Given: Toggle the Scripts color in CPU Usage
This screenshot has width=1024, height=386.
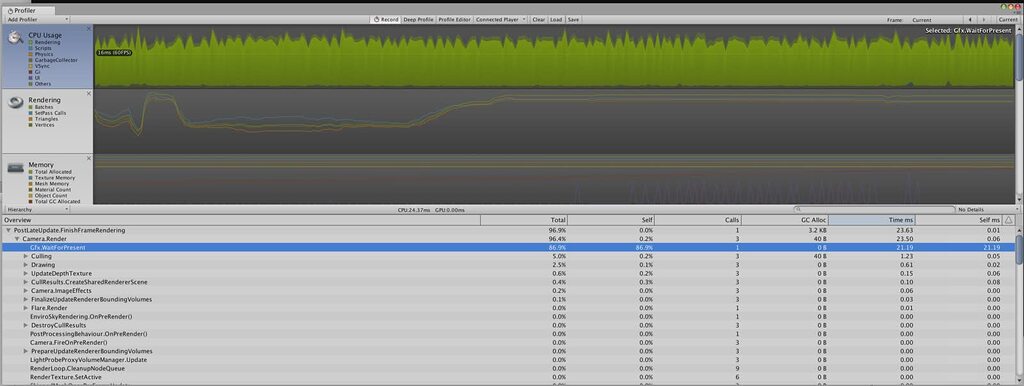Looking at the screenshot, I should point(43,48).
